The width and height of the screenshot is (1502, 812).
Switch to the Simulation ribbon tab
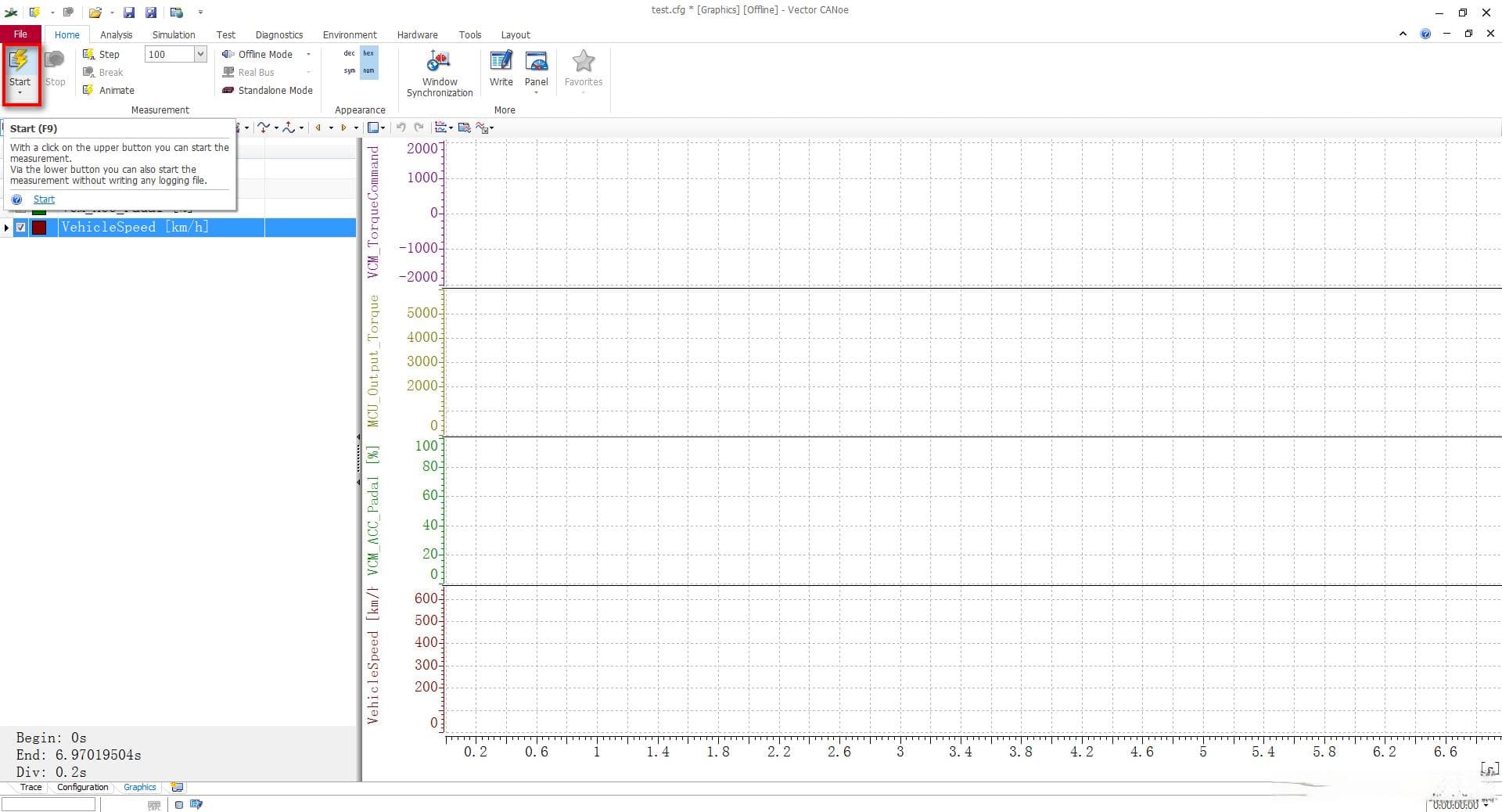[174, 34]
